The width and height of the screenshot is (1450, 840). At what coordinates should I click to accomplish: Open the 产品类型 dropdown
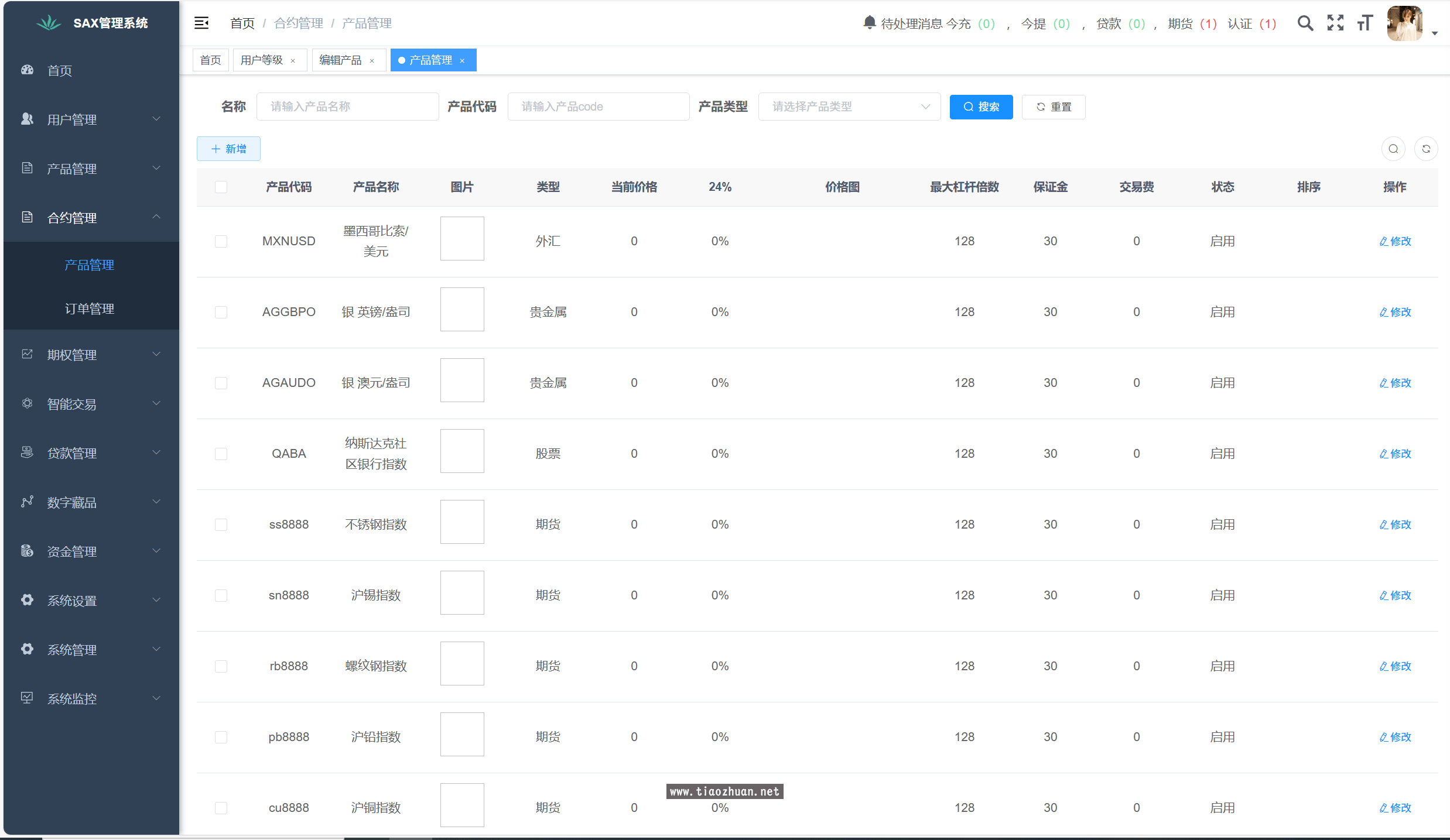click(849, 107)
